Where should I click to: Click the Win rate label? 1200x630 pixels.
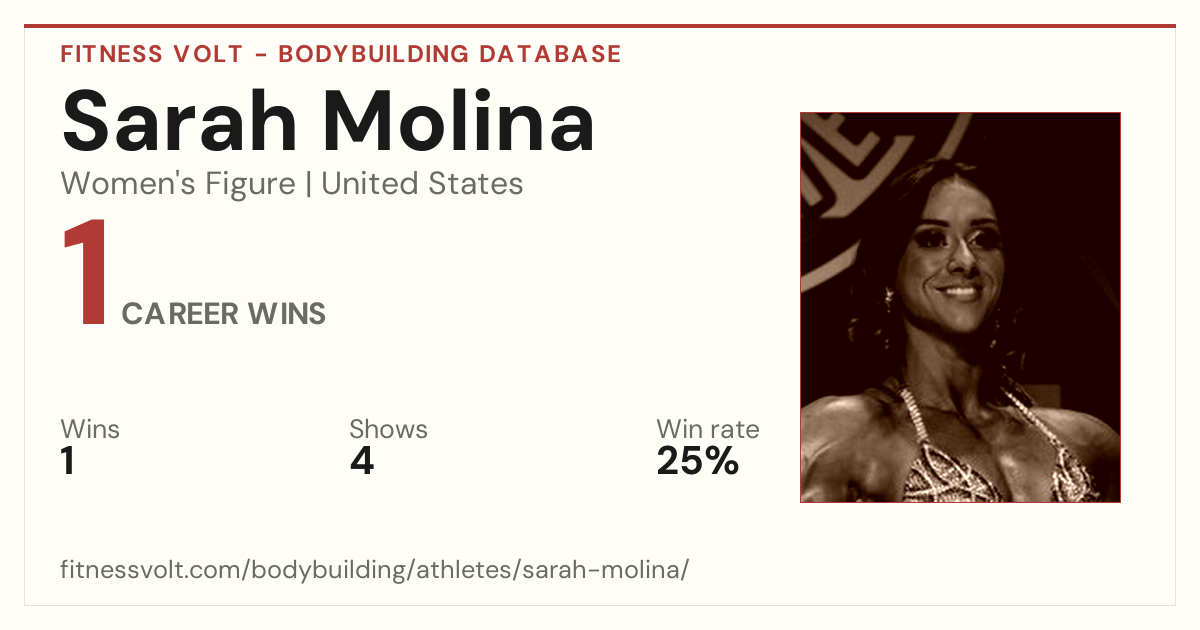(708, 430)
